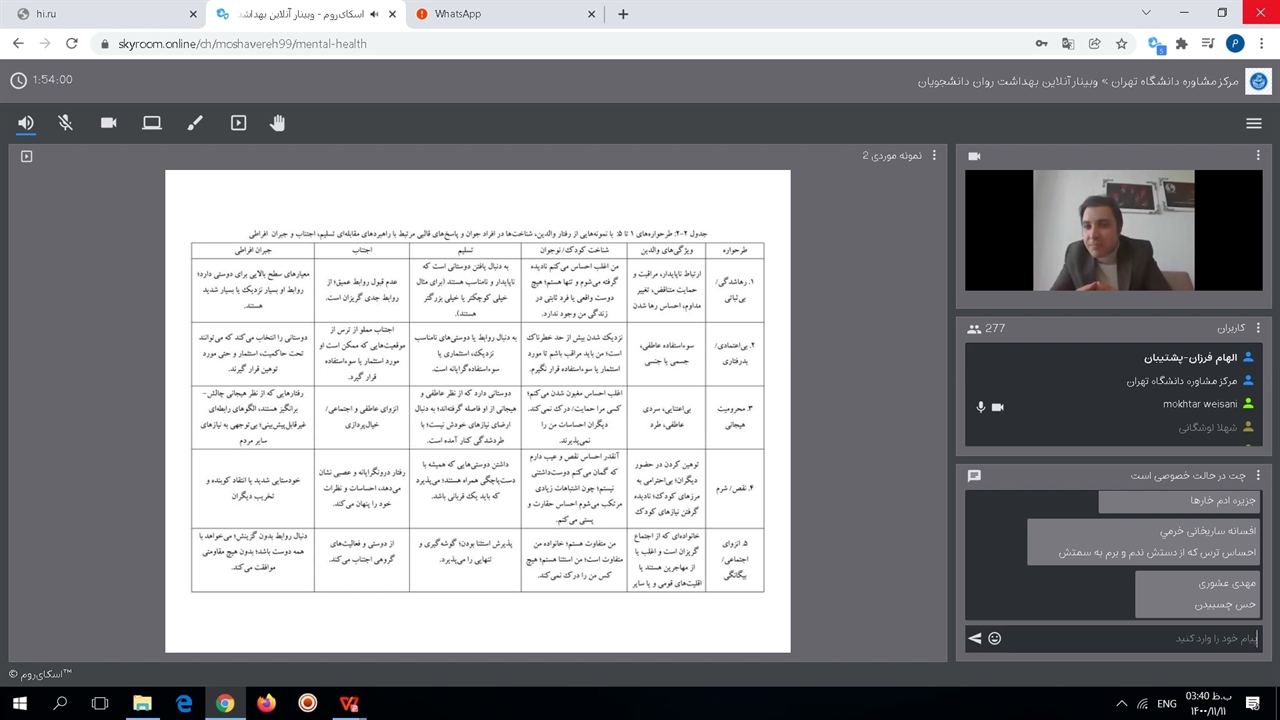
Task: Switch to the hi.ru browser tab
Action: (x=105, y=14)
